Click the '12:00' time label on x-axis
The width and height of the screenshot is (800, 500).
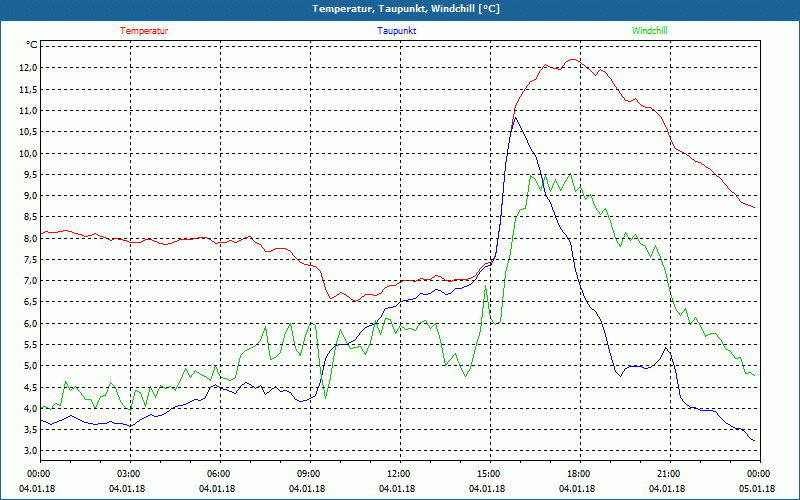[400, 474]
